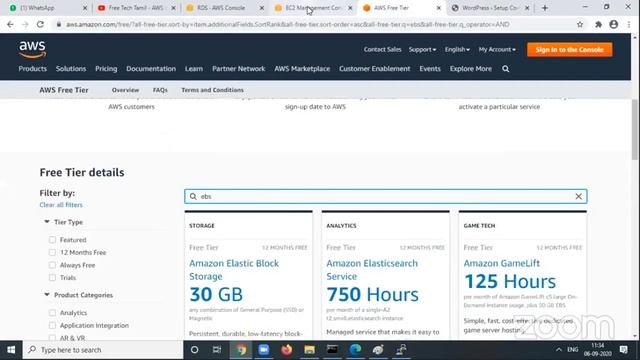Click the Contact Sales link

click(382, 49)
